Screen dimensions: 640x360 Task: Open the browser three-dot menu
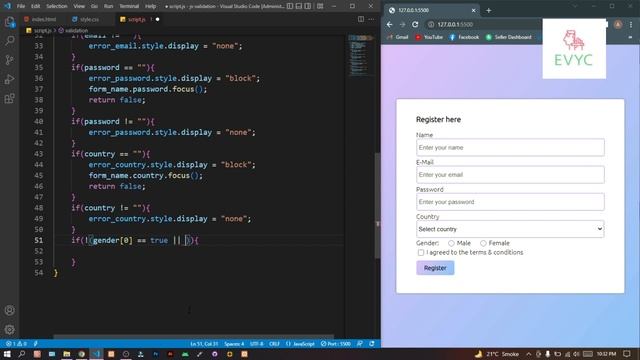click(631, 24)
